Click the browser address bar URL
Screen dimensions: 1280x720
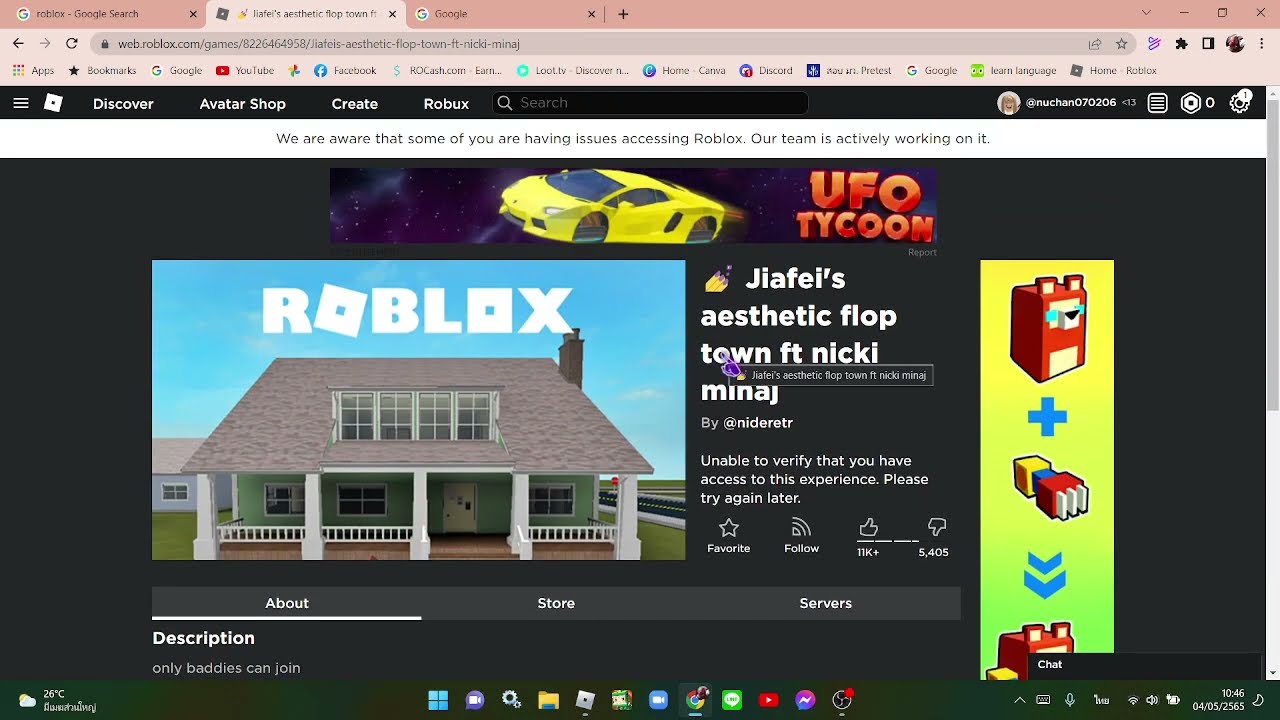[x=319, y=44]
